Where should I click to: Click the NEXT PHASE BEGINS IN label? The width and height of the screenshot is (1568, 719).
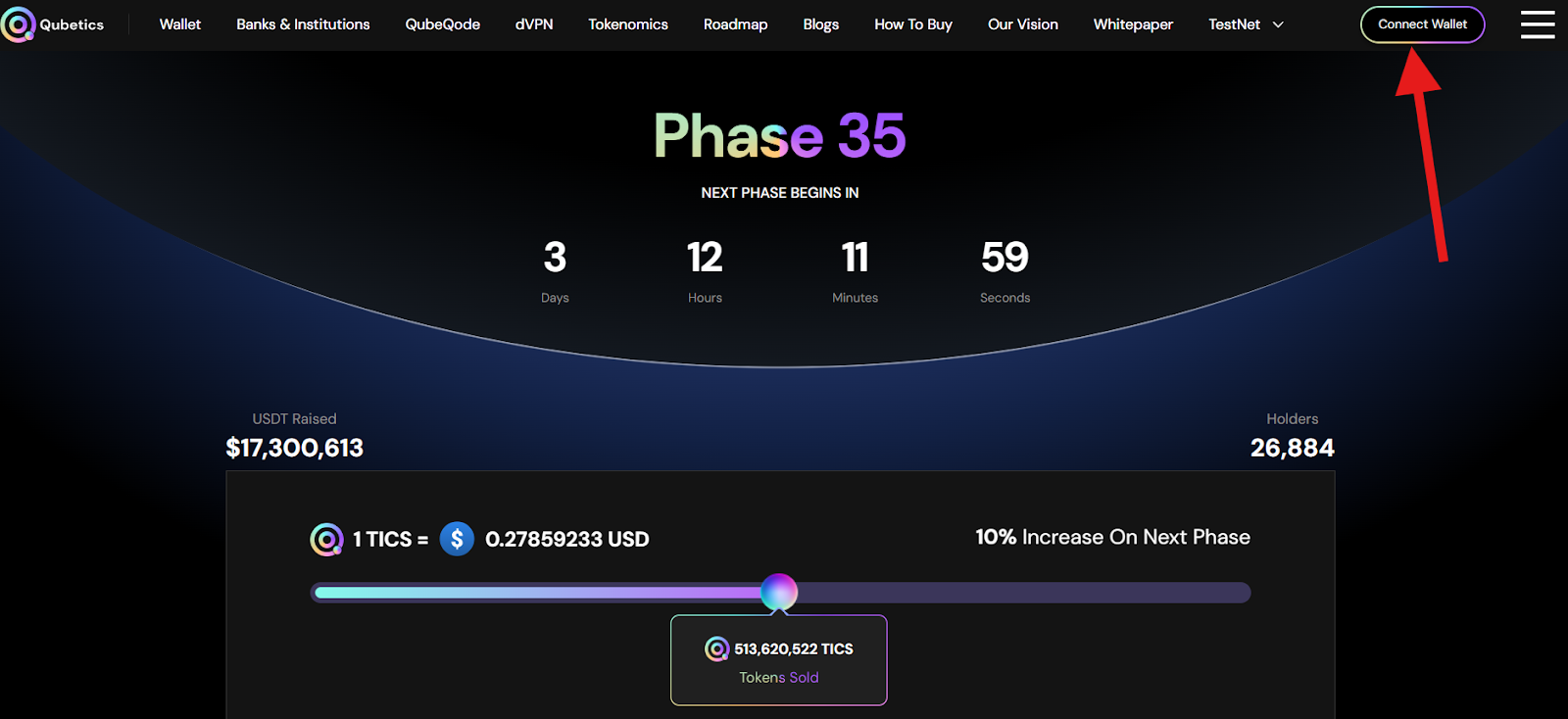point(780,193)
